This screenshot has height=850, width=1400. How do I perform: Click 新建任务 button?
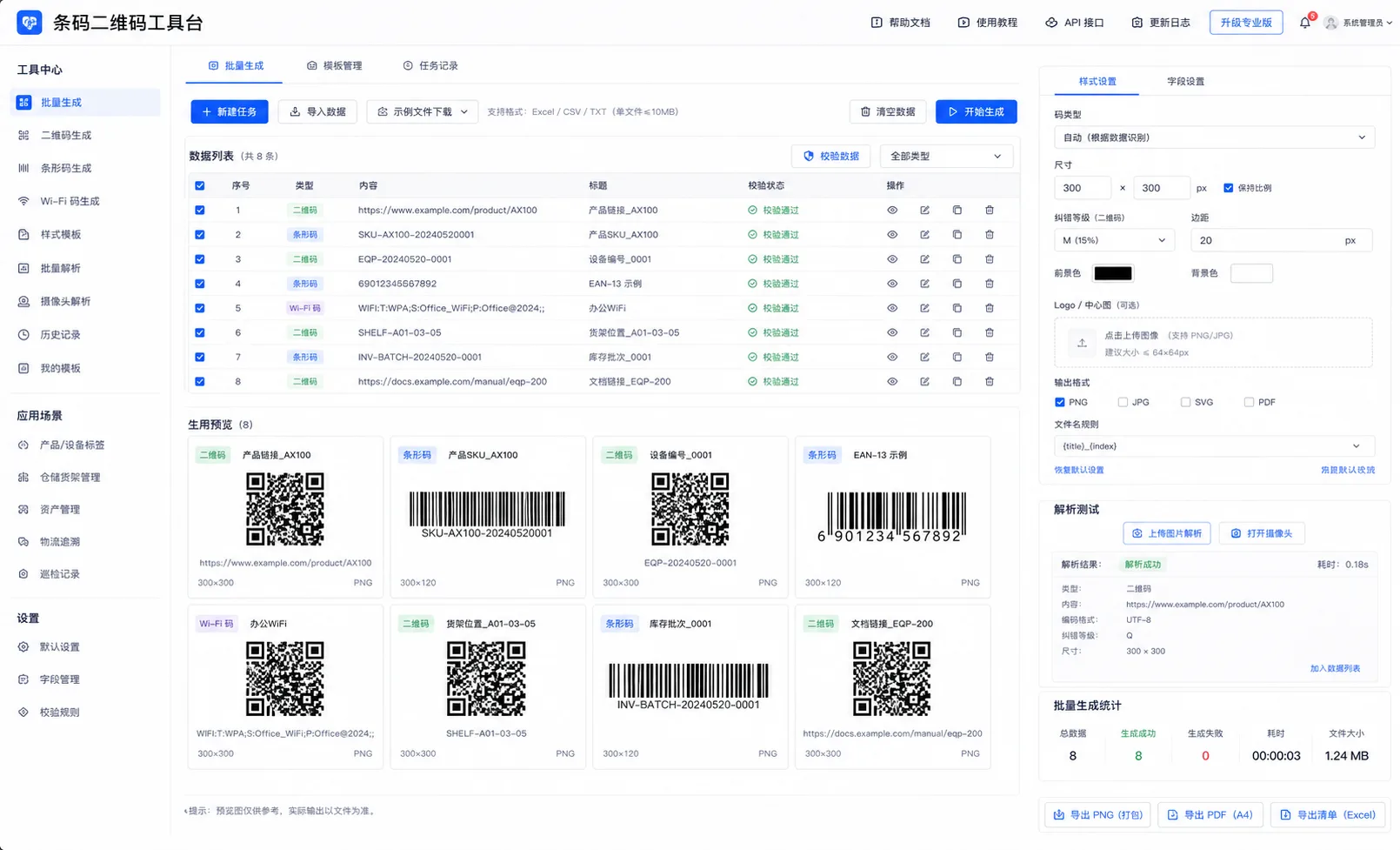pyautogui.click(x=230, y=111)
